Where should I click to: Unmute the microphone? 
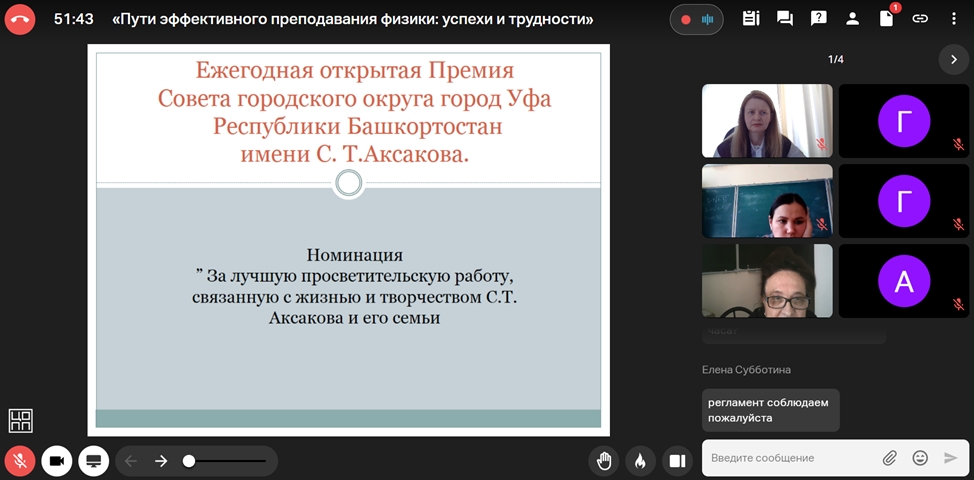click(x=20, y=460)
